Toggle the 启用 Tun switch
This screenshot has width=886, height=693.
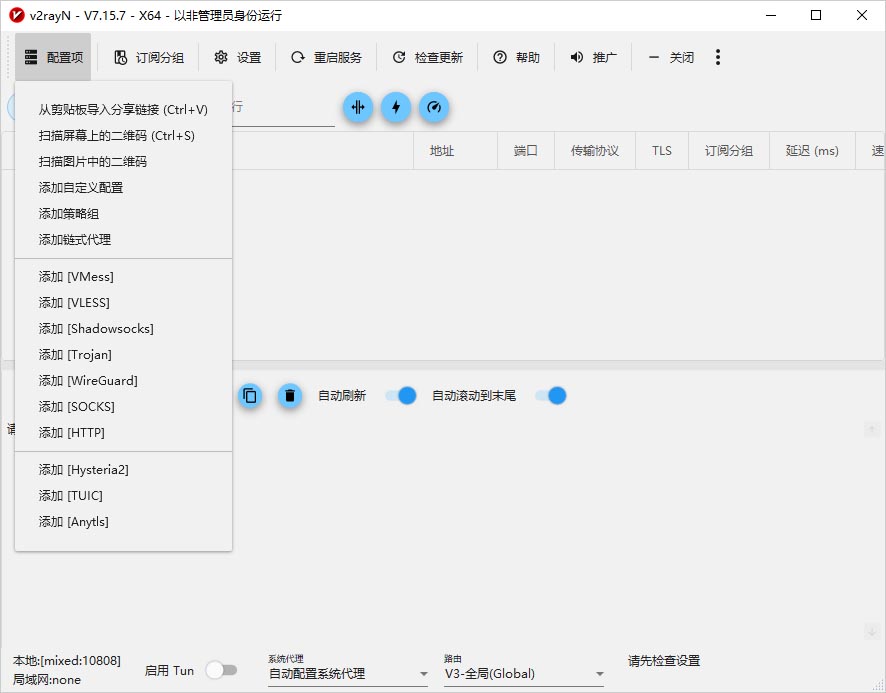tap(222, 670)
